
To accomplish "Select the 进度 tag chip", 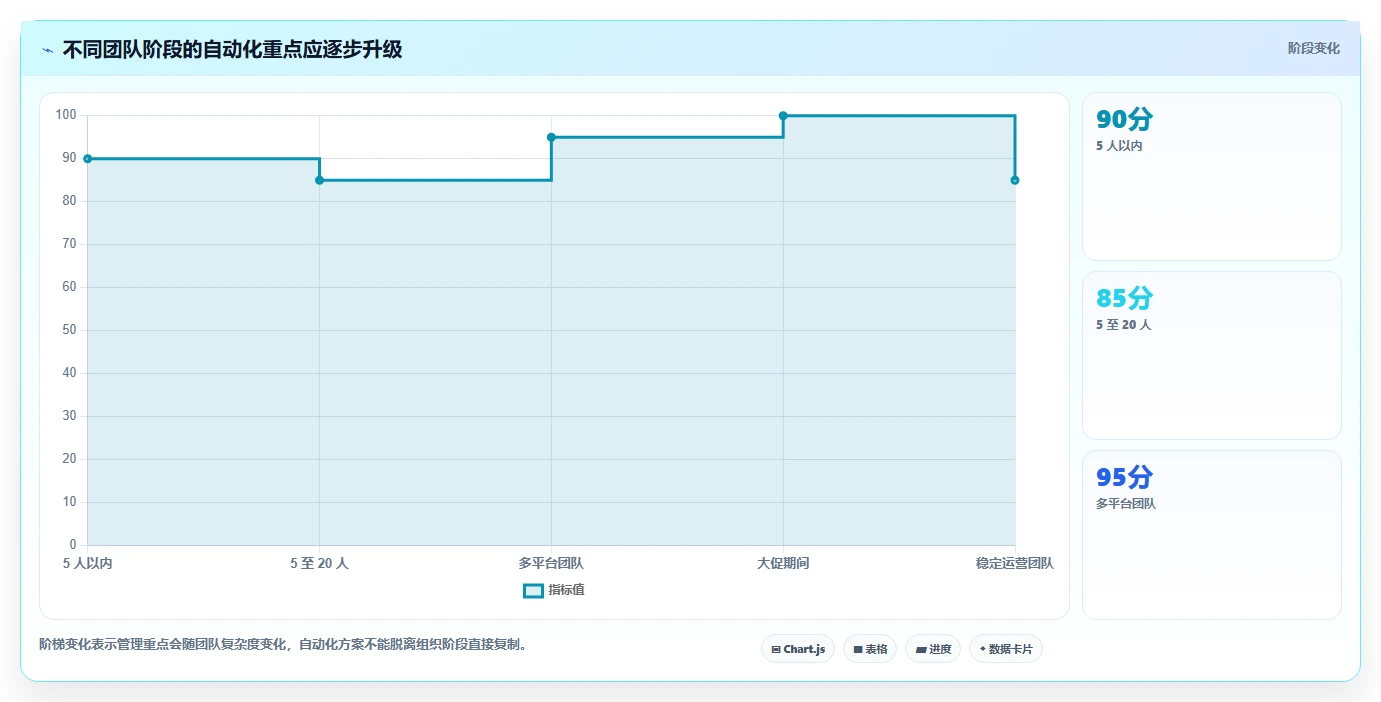I will coord(932,649).
